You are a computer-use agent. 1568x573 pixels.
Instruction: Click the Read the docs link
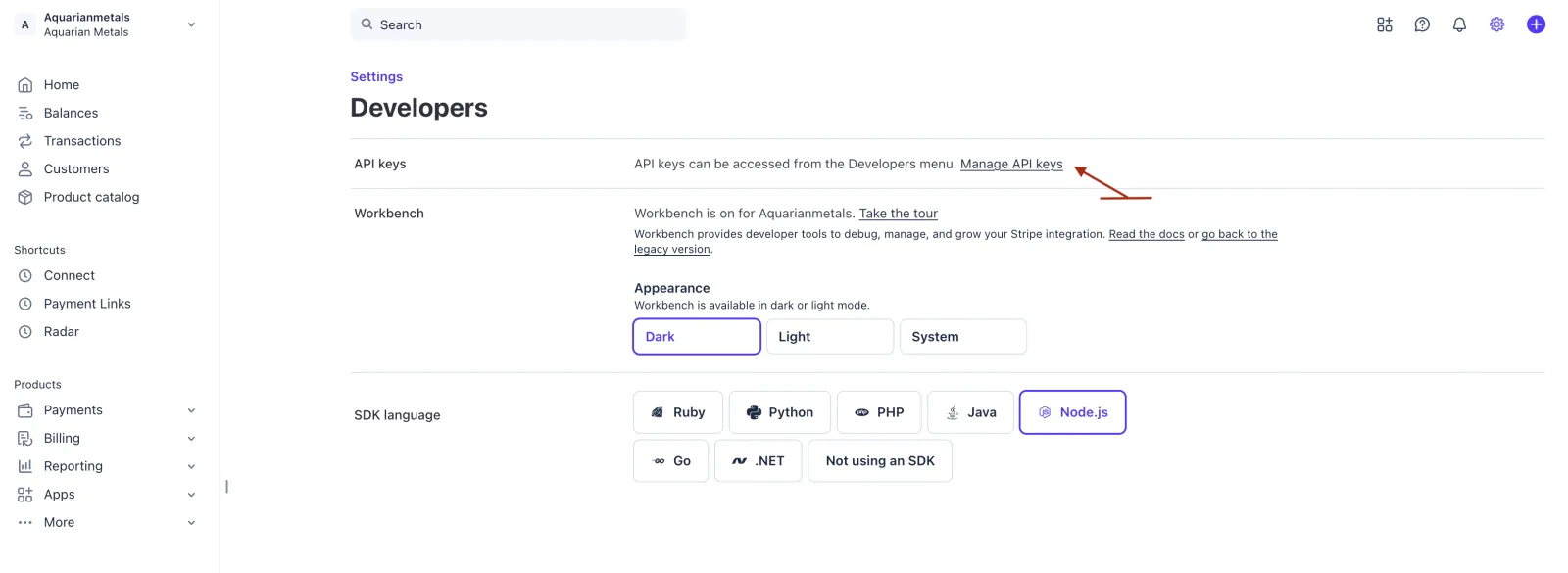coord(1147,234)
